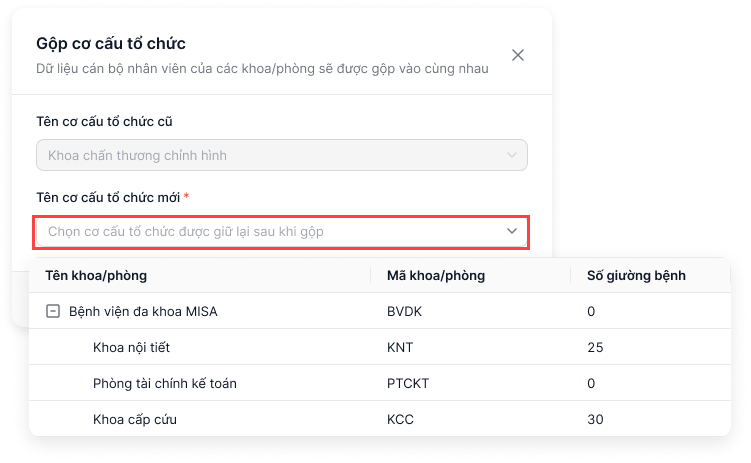Image resolution: width=751 pixels, height=463 pixels.
Task: Select the Phòng tài chính kế toán row
Action: (x=380, y=383)
